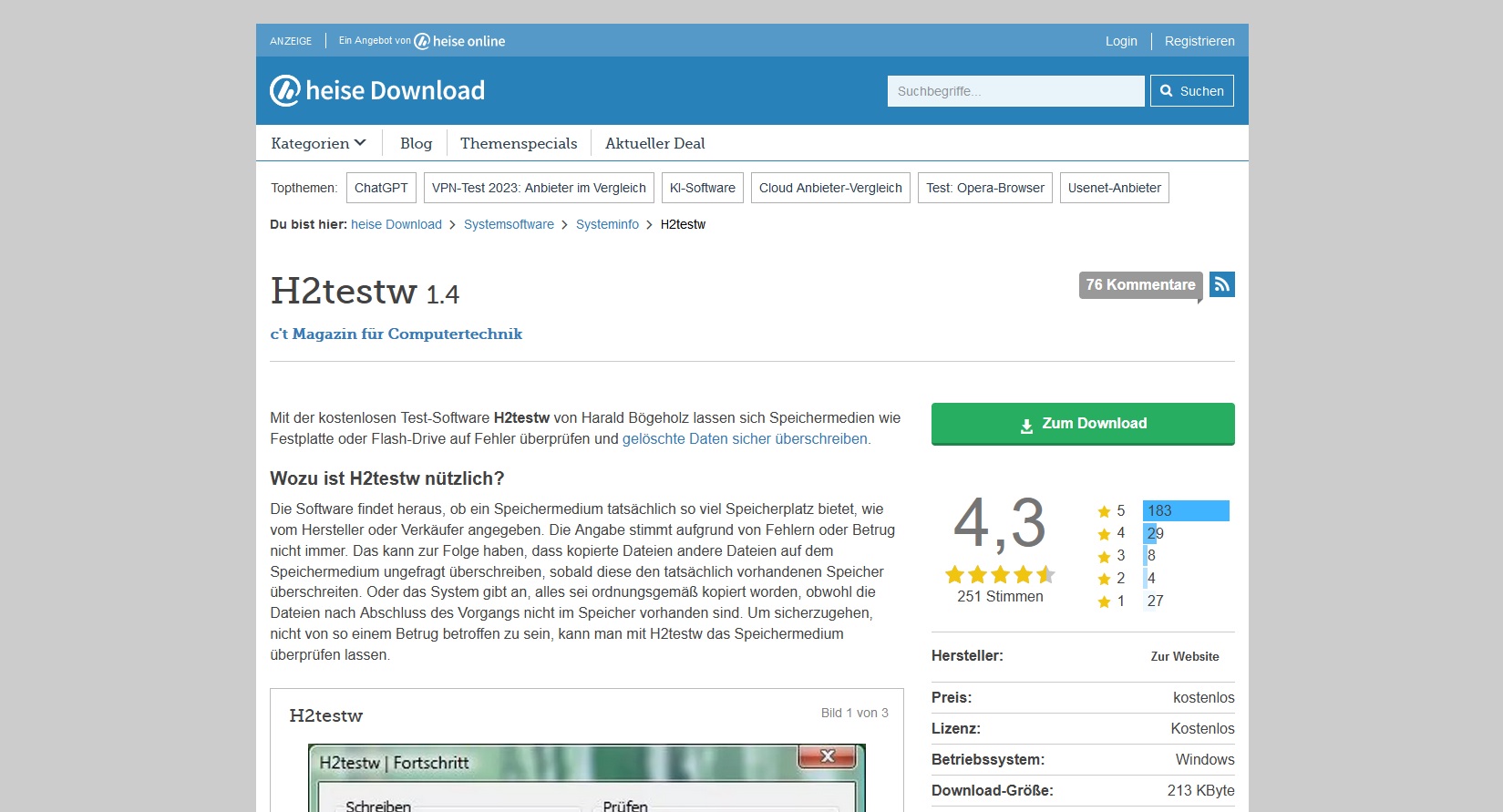Follow 'gelöschte Daten sicher überschreiben' link

pos(745,438)
